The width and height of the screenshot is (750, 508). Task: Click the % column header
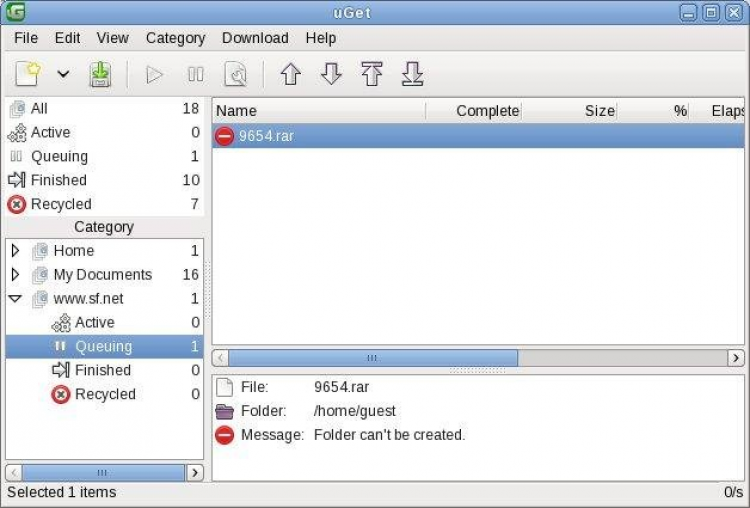(653, 111)
